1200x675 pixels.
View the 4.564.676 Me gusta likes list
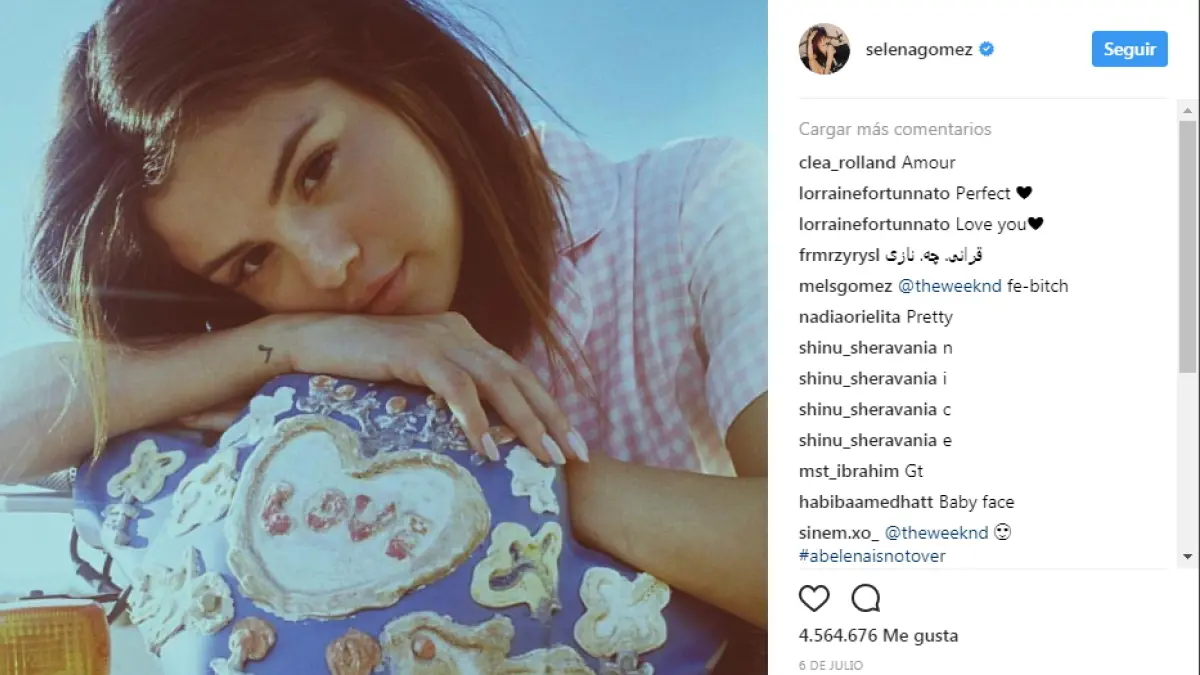[879, 635]
